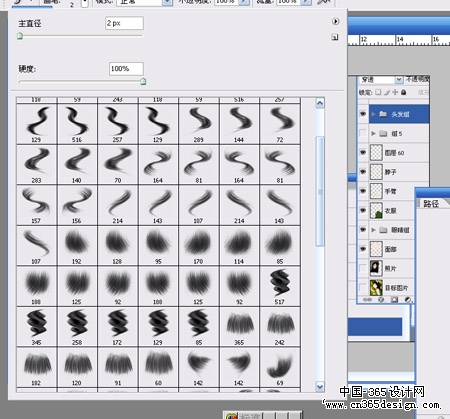Open the brush picker flyout menu arrow
The width and height of the screenshot is (450, 419).
pyautogui.click(x=335, y=21)
